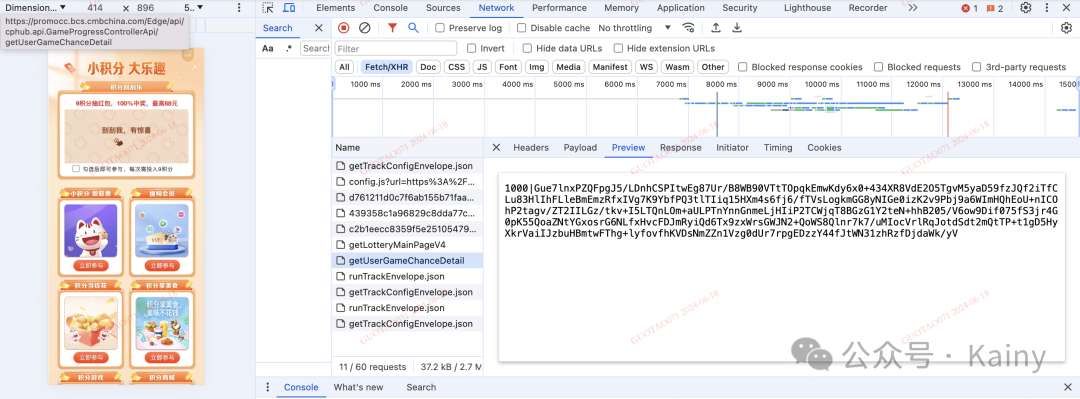The height and width of the screenshot is (399, 1080).
Task: Filter requests by WS type
Action: click(645, 67)
